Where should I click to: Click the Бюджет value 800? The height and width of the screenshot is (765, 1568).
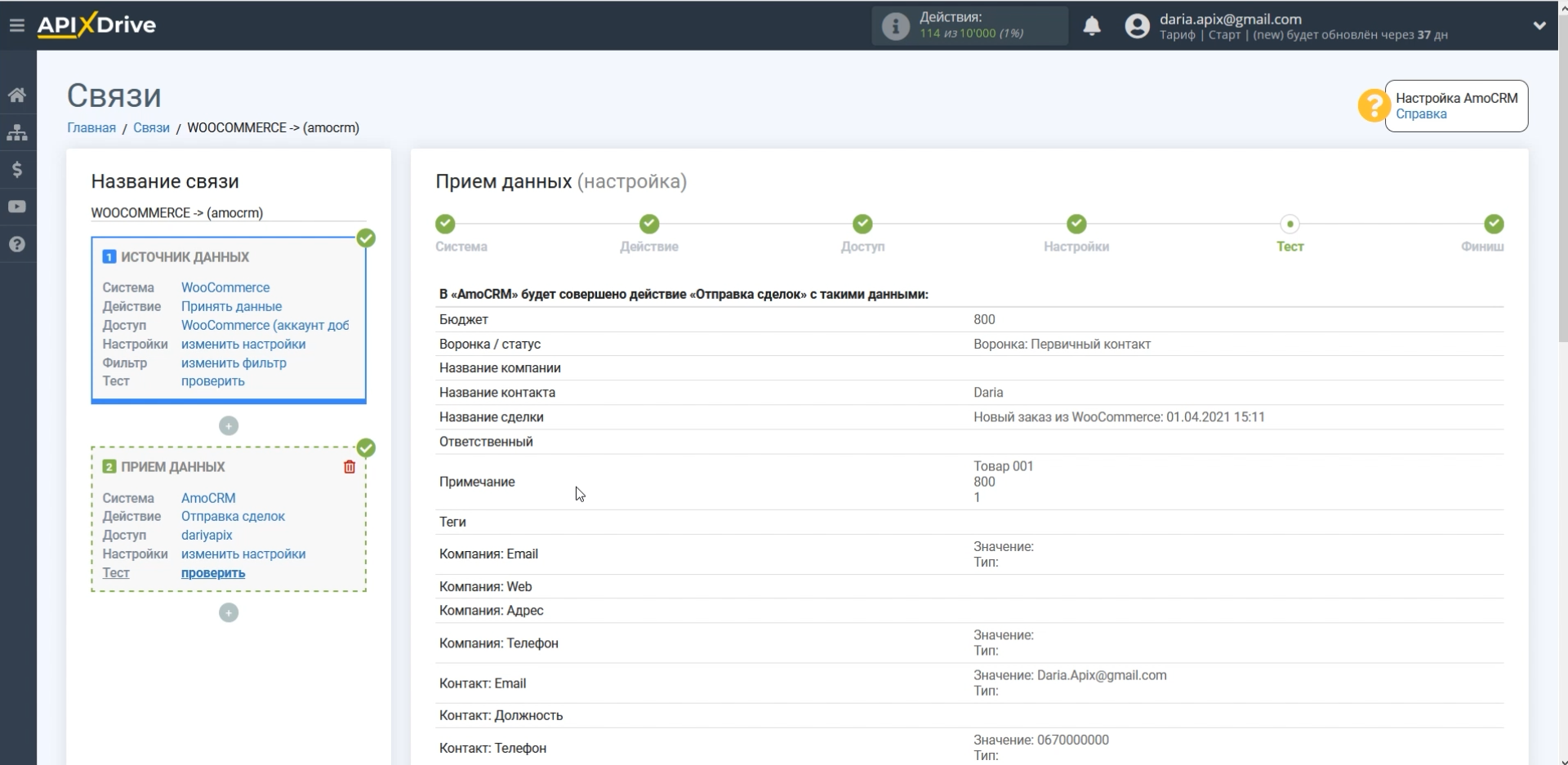pos(984,319)
